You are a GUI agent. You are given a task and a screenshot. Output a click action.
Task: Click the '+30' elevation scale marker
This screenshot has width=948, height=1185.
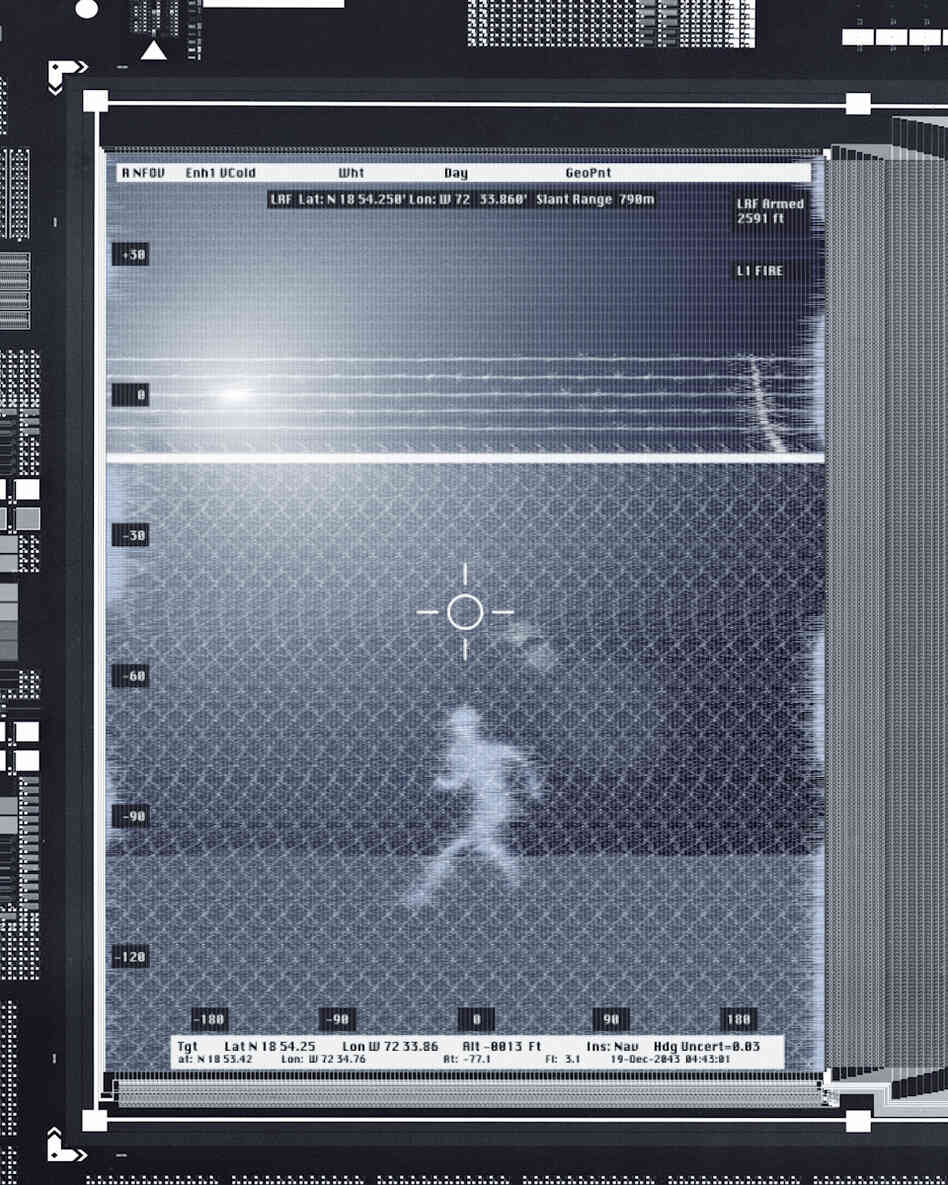(x=131, y=255)
